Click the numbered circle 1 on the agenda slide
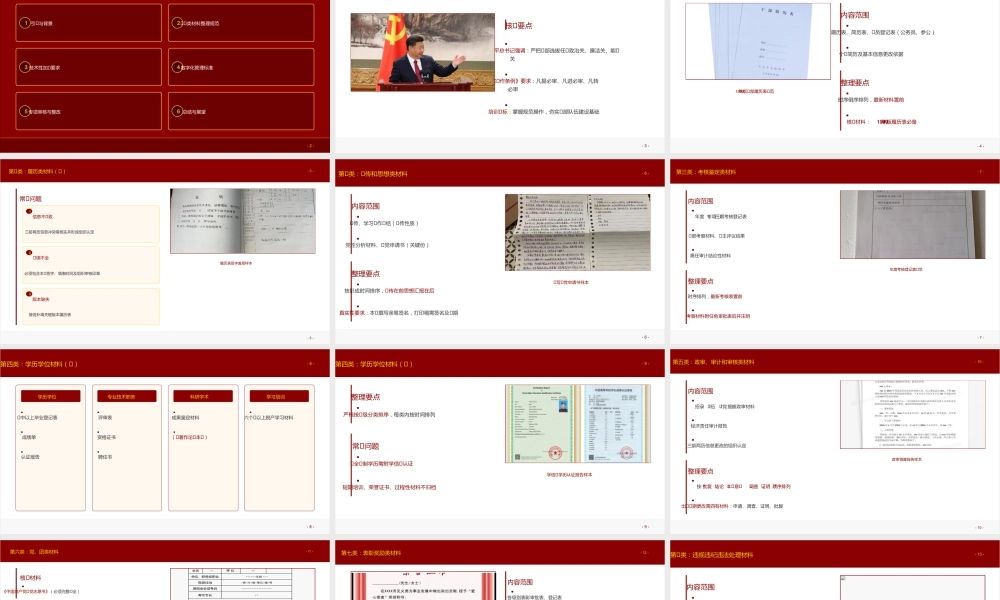The height and width of the screenshot is (600, 1000). [x=24, y=22]
